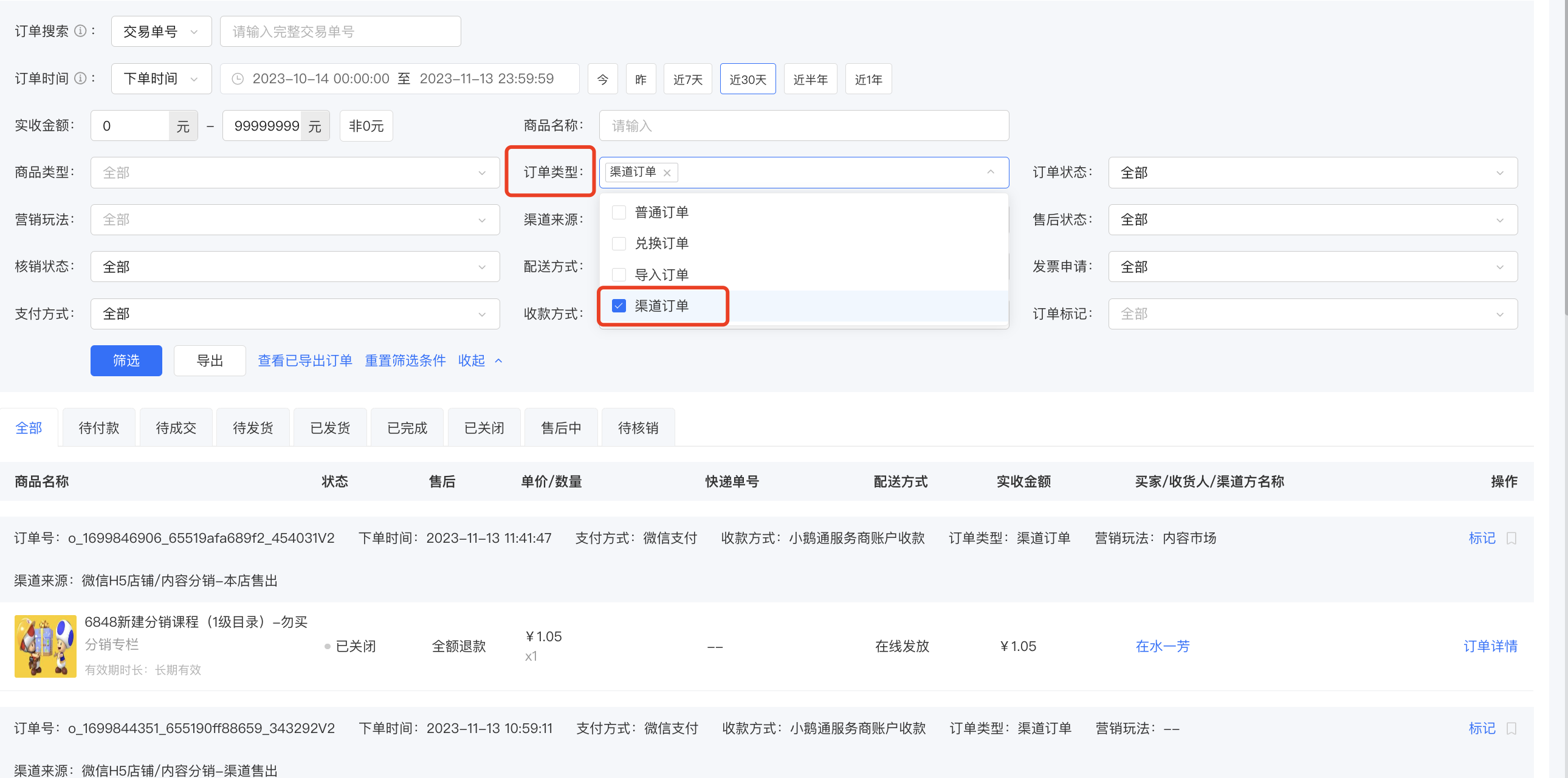
Task: Focus the 商品名称 input field
Action: (x=804, y=126)
